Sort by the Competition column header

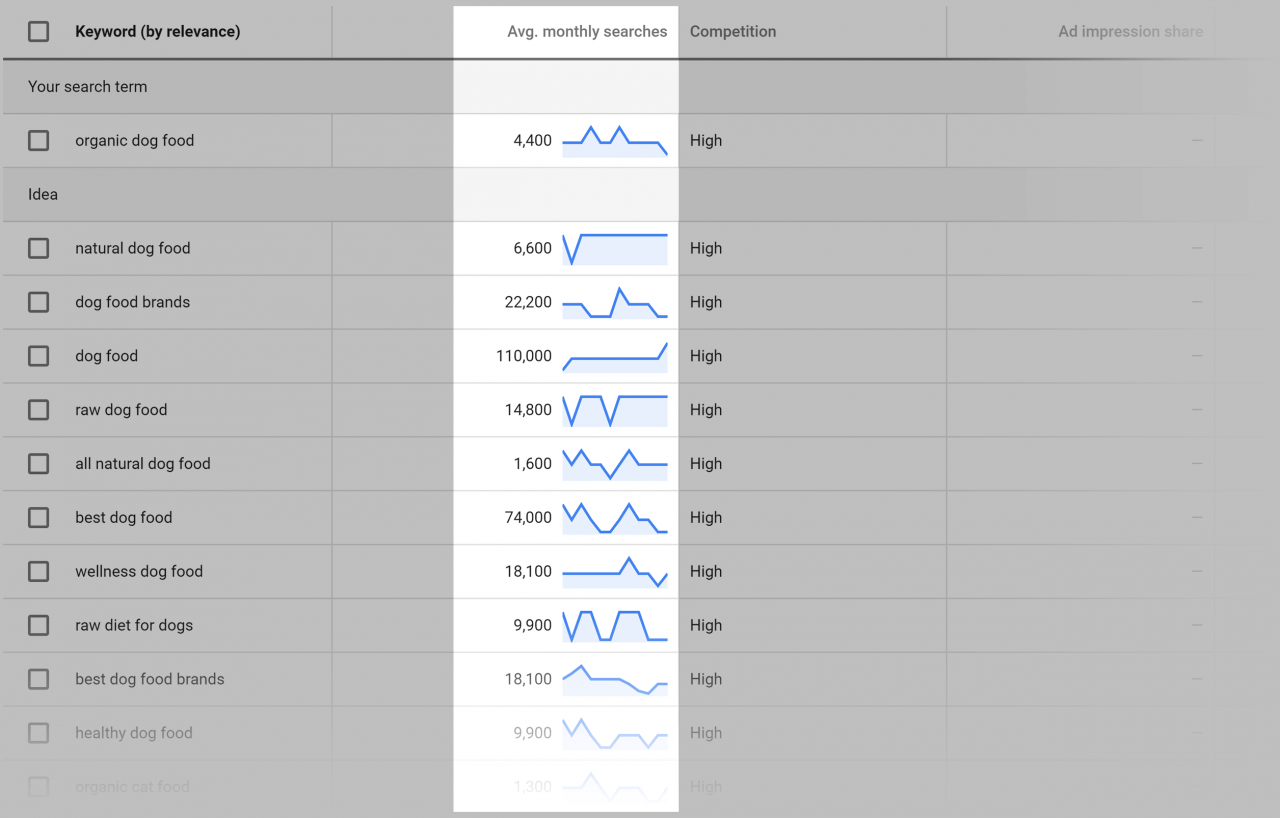tap(733, 32)
